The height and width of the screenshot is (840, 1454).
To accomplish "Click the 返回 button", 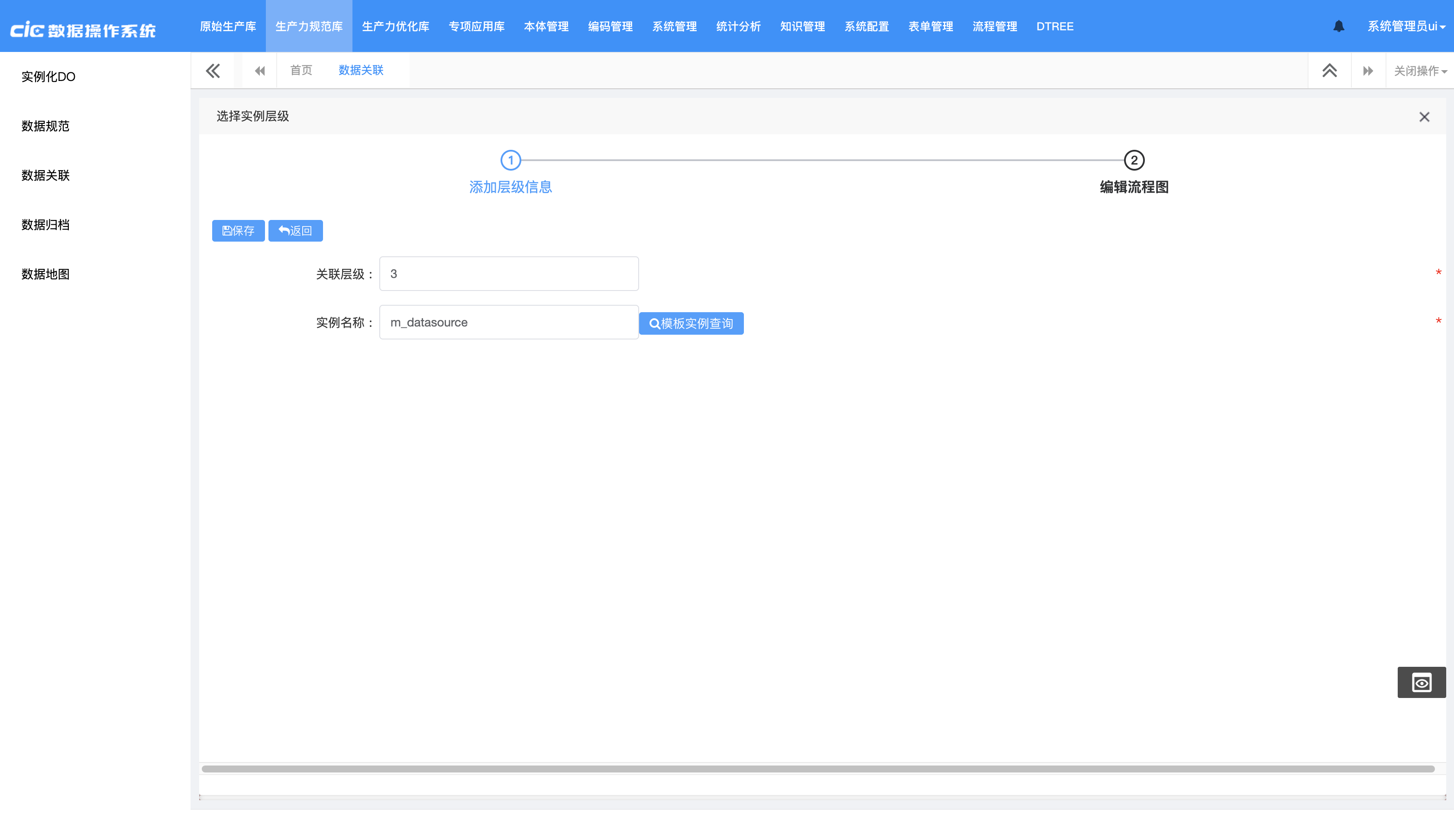I will [x=295, y=231].
